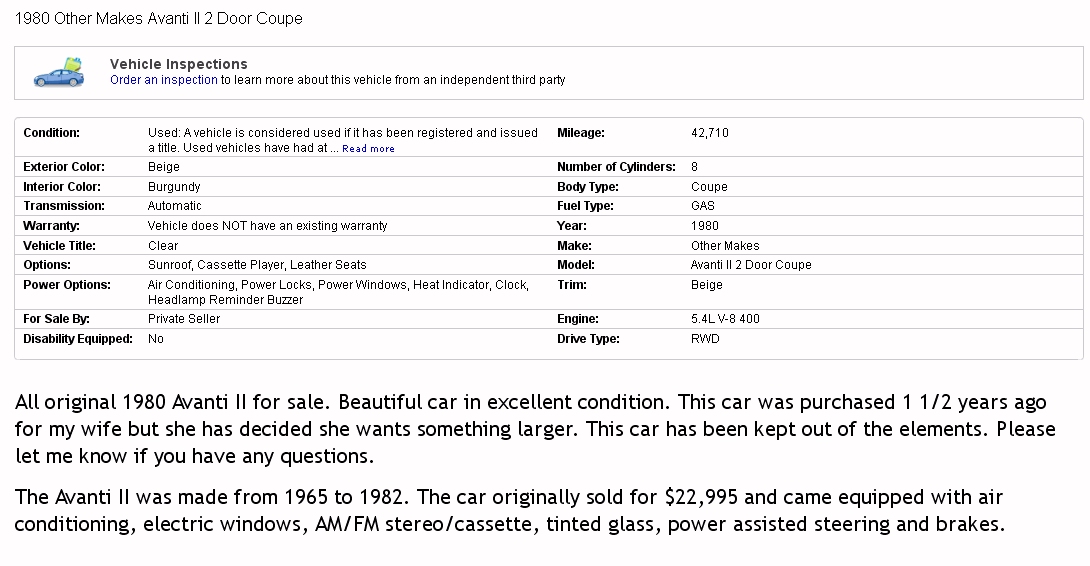The width and height of the screenshot is (1090, 566).
Task: Click the vehicle inspection car icon
Action: [58, 73]
